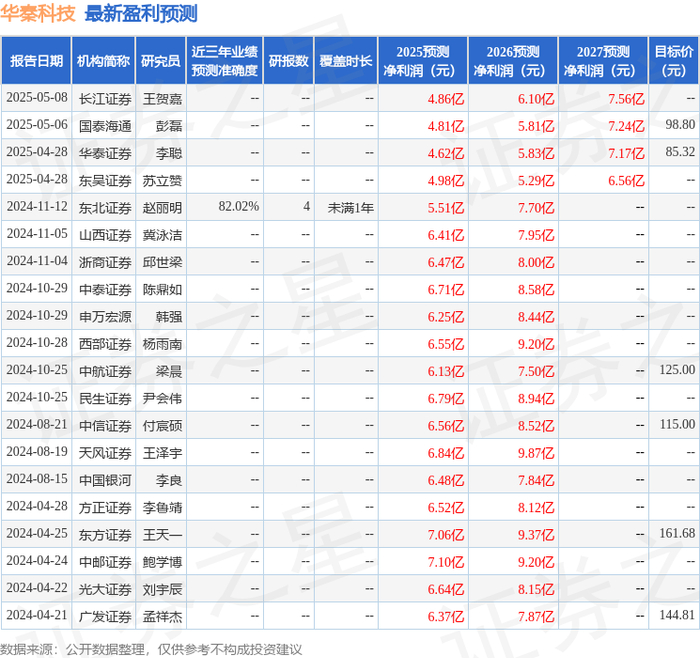The width and height of the screenshot is (700, 658).
Task: Select the 方正证券 institution cell
Action: coord(105,507)
